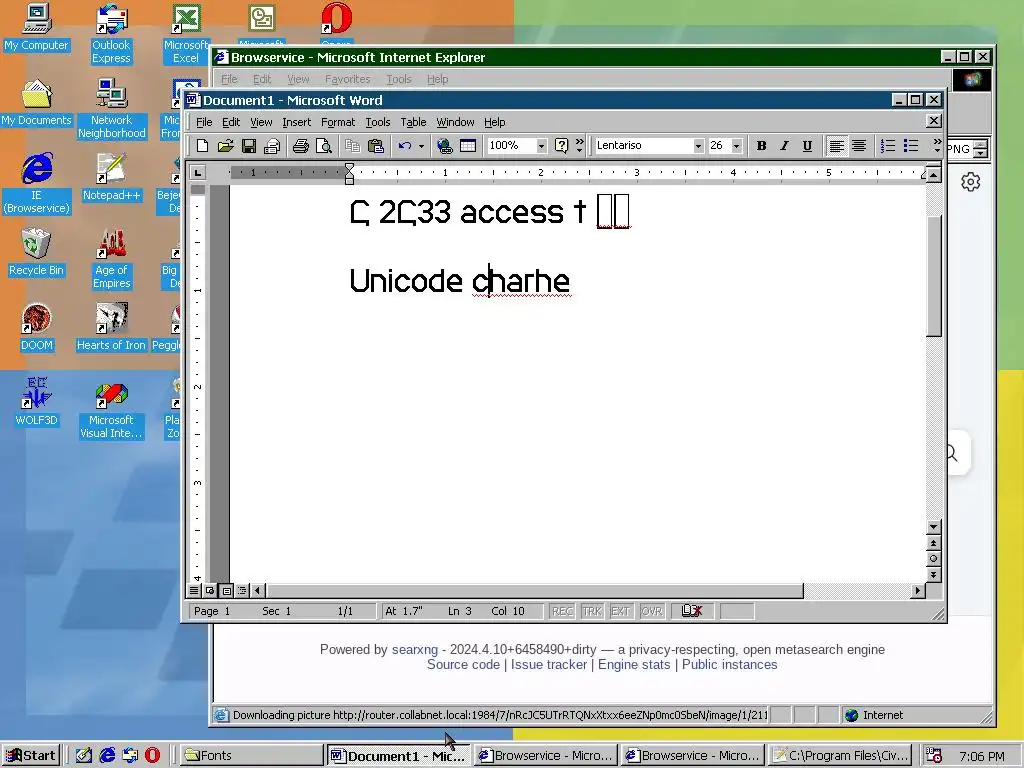Undo the last action in Word
The height and width of the screenshot is (768, 1024).
click(x=405, y=146)
